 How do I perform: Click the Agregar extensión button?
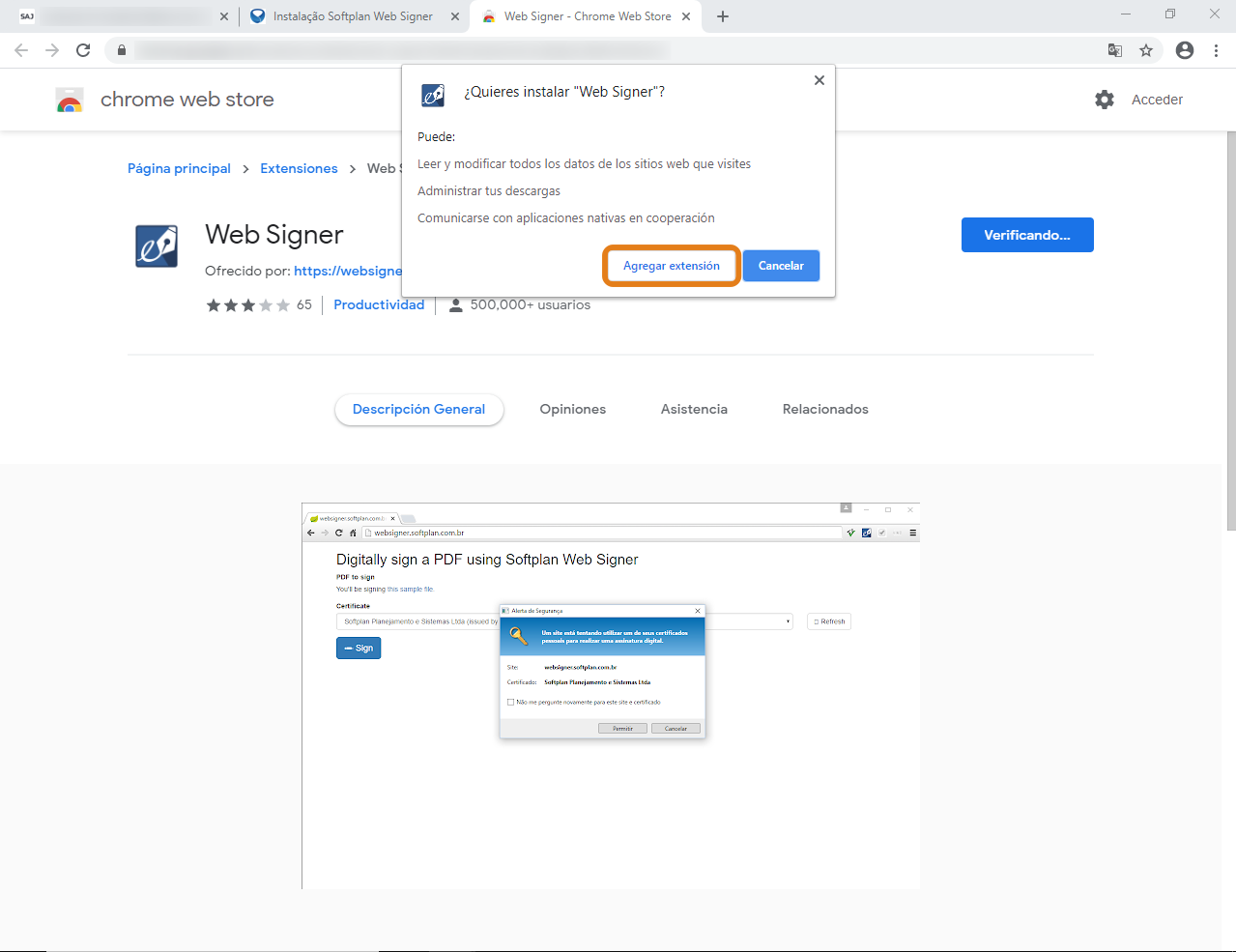(x=672, y=266)
